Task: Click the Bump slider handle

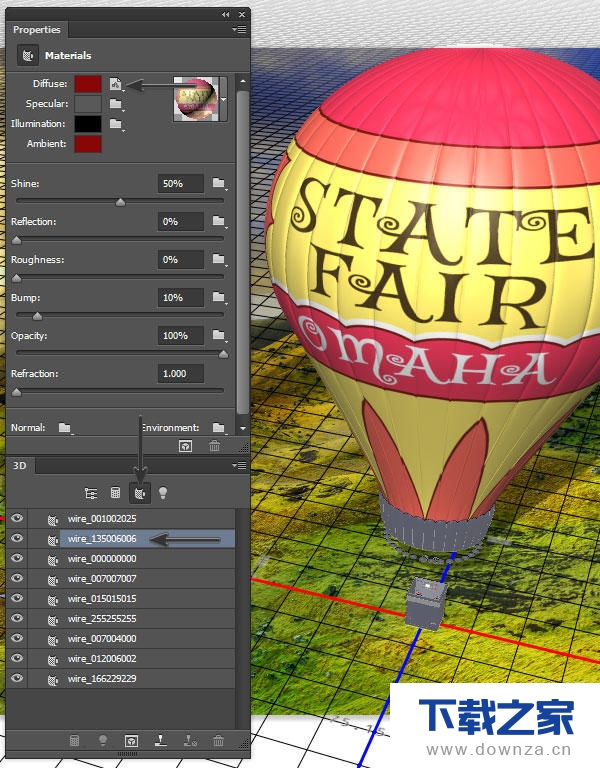Action: click(x=37, y=316)
